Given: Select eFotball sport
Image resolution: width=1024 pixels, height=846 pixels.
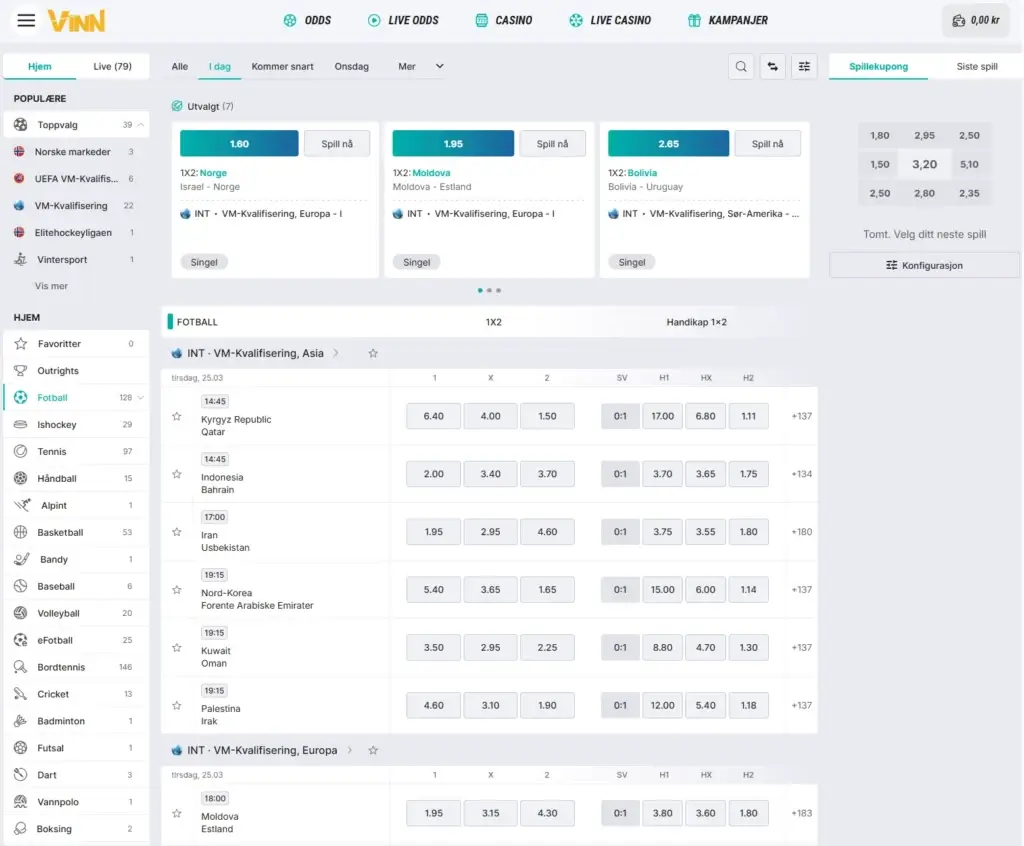Looking at the screenshot, I should pyautogui.click(x=76, y=640).
